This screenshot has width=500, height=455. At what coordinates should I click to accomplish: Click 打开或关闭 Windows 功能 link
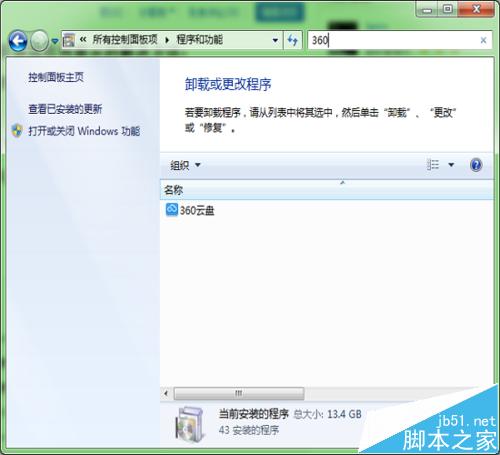coord(84,131)
